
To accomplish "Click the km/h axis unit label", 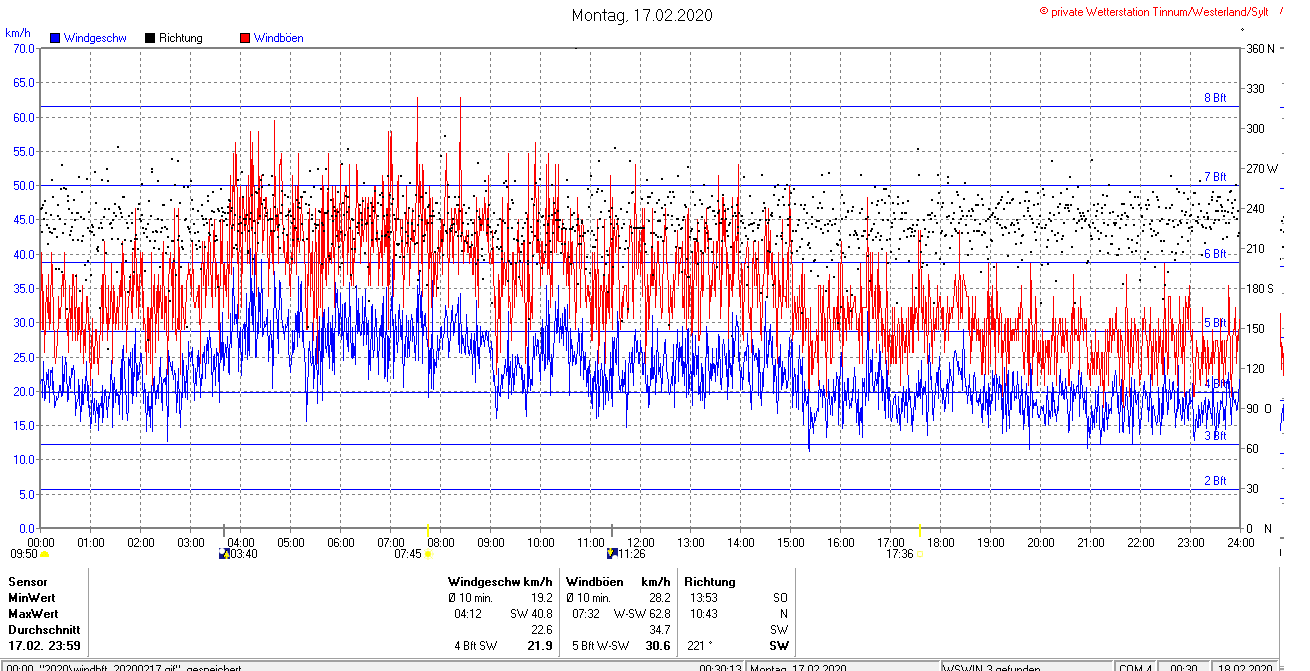I will (x=18, y=33).
